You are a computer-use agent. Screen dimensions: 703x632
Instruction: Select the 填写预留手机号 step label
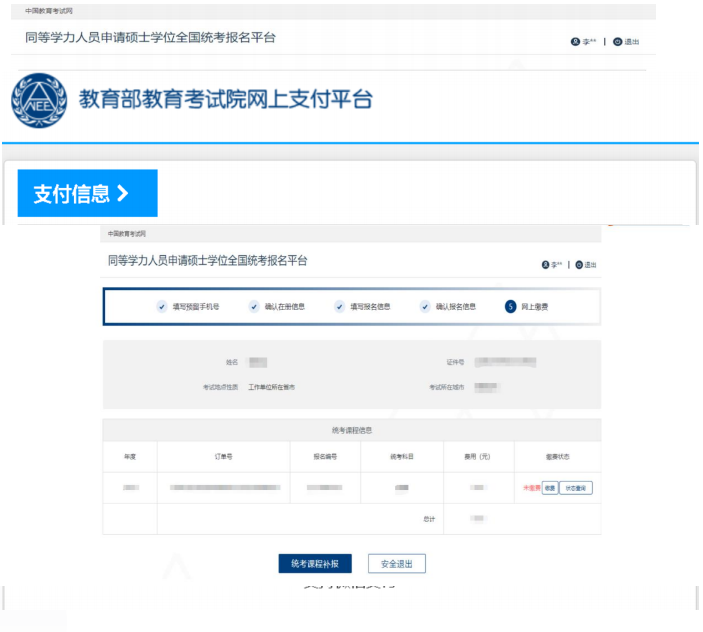[196, 307]
